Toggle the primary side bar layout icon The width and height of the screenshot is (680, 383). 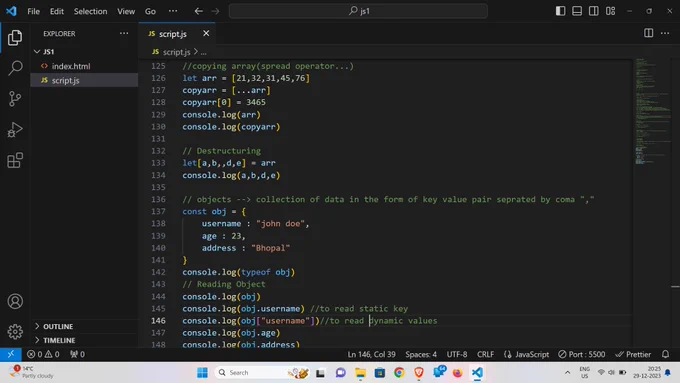[x=560, y=11]
